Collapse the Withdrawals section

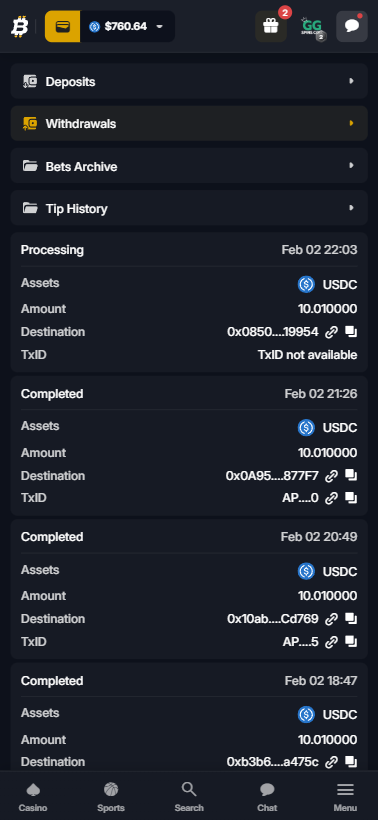click(x=189, y=123)
